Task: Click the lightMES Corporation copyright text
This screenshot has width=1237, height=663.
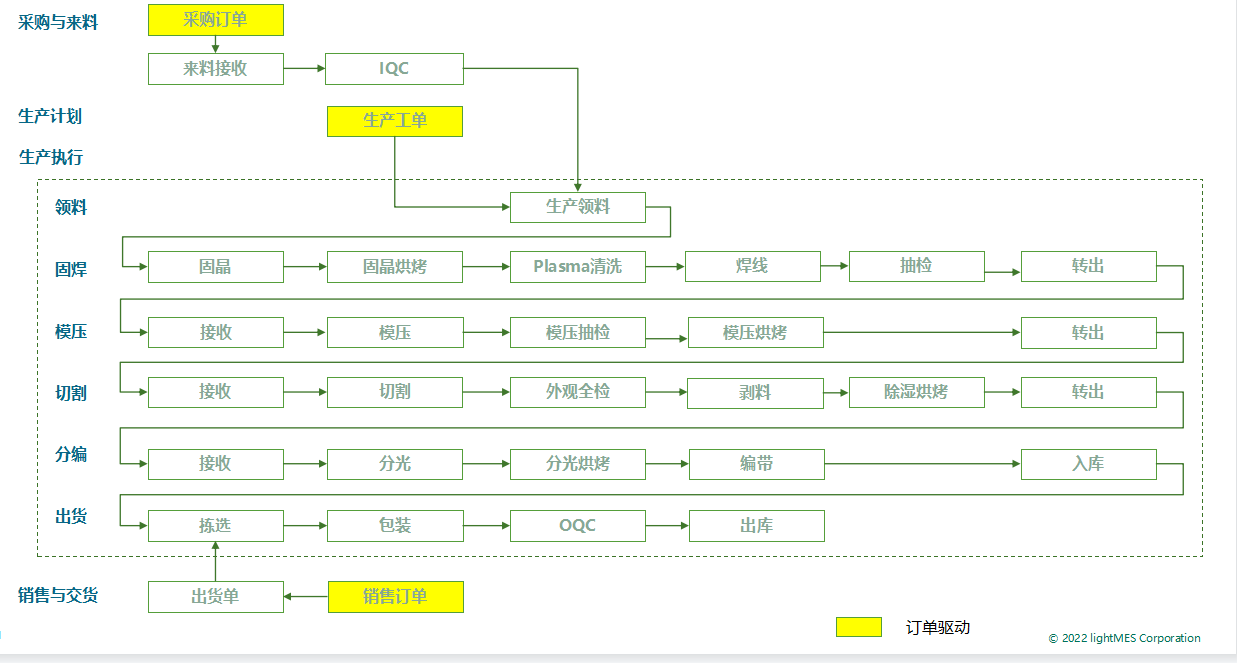Action: tap(1124, 638)
